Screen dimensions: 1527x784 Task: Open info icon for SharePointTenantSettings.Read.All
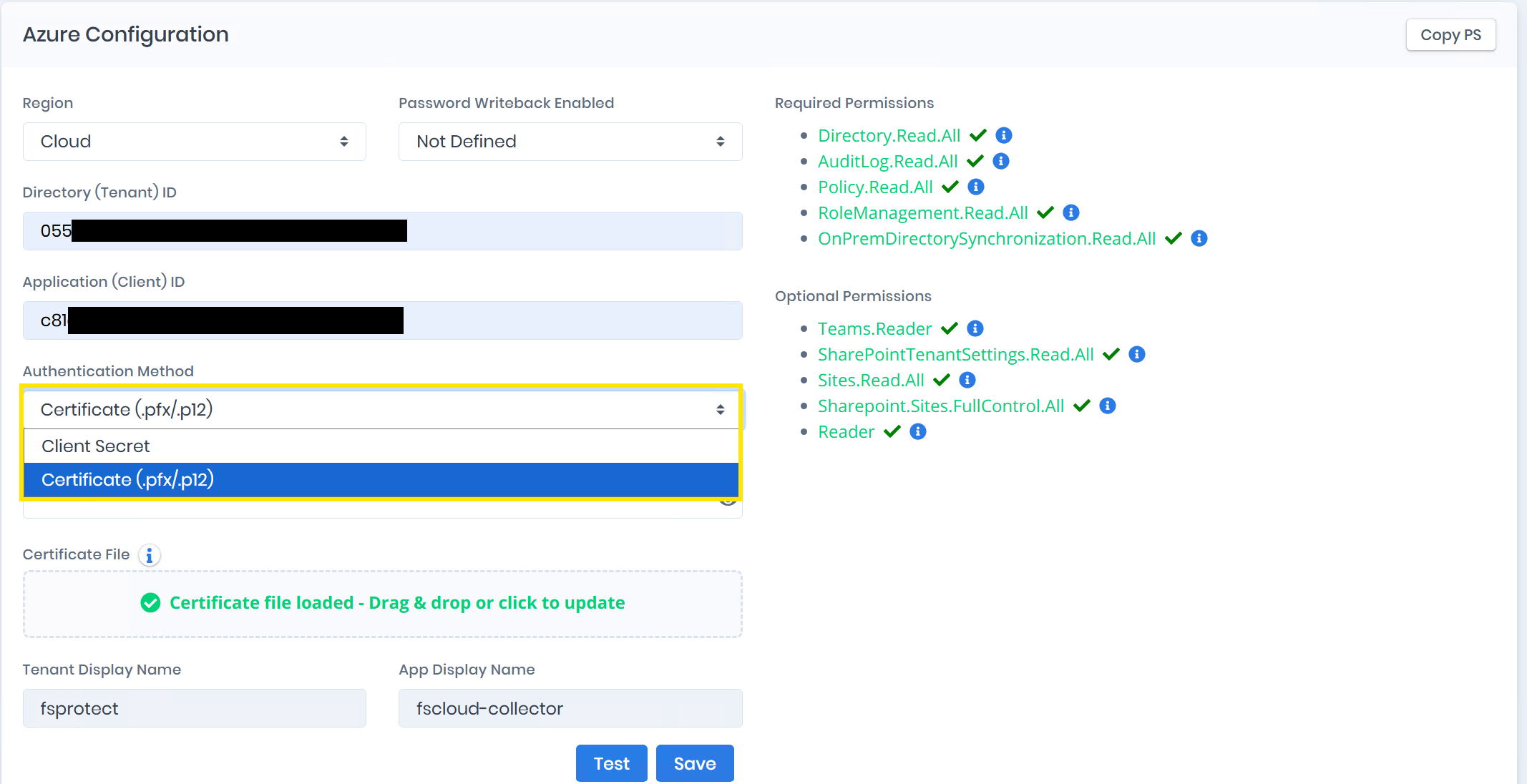[1137, 354]
